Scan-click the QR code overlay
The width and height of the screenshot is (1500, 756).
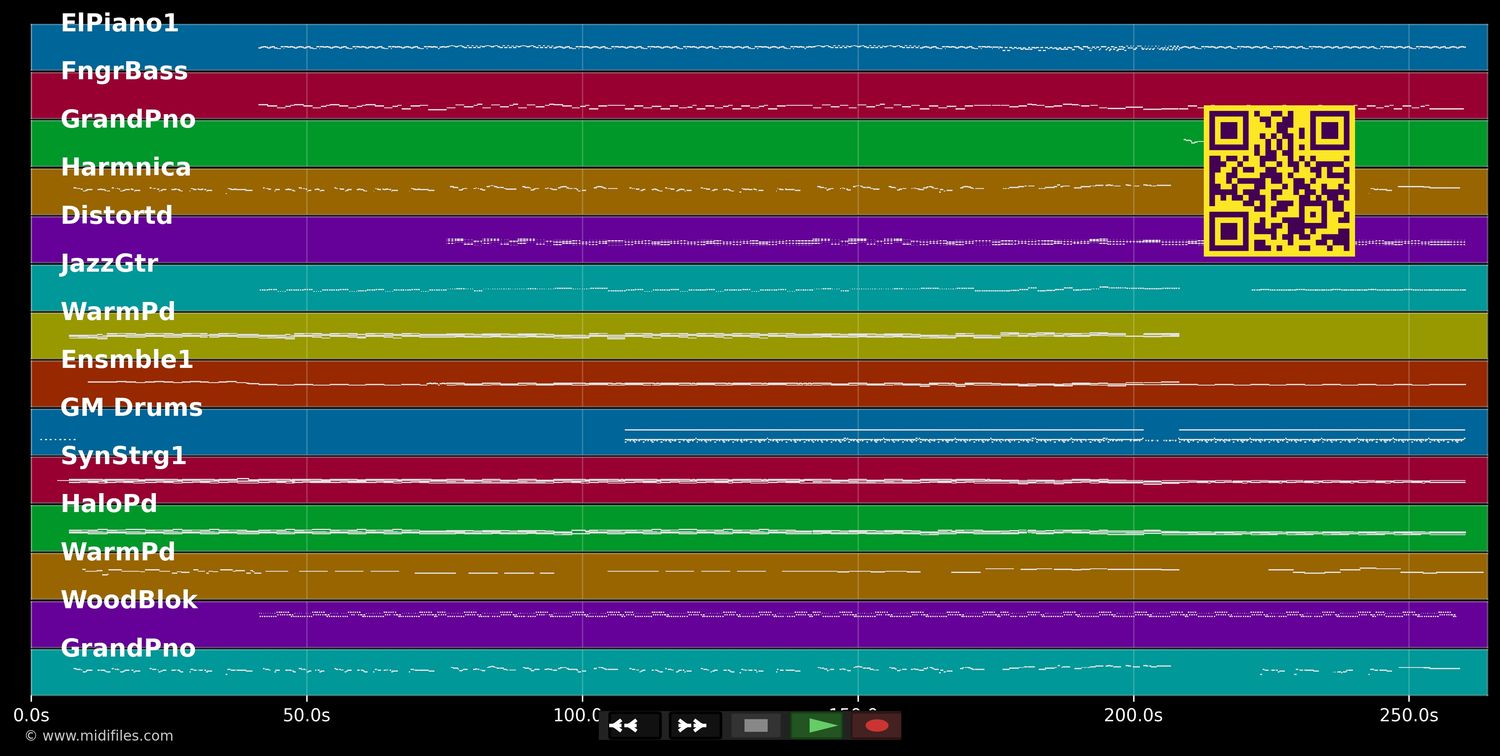(x=1279, y=181)
